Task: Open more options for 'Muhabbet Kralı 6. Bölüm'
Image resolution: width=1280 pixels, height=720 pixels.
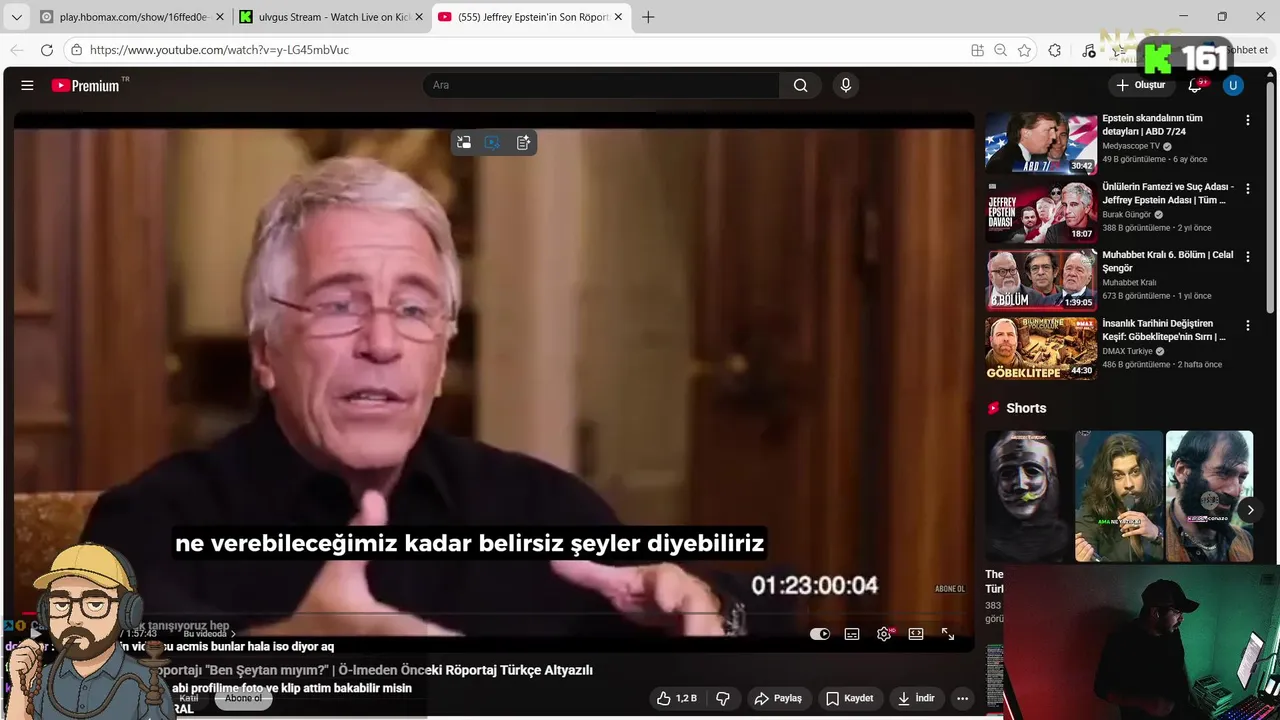Action: [1247, 257]
